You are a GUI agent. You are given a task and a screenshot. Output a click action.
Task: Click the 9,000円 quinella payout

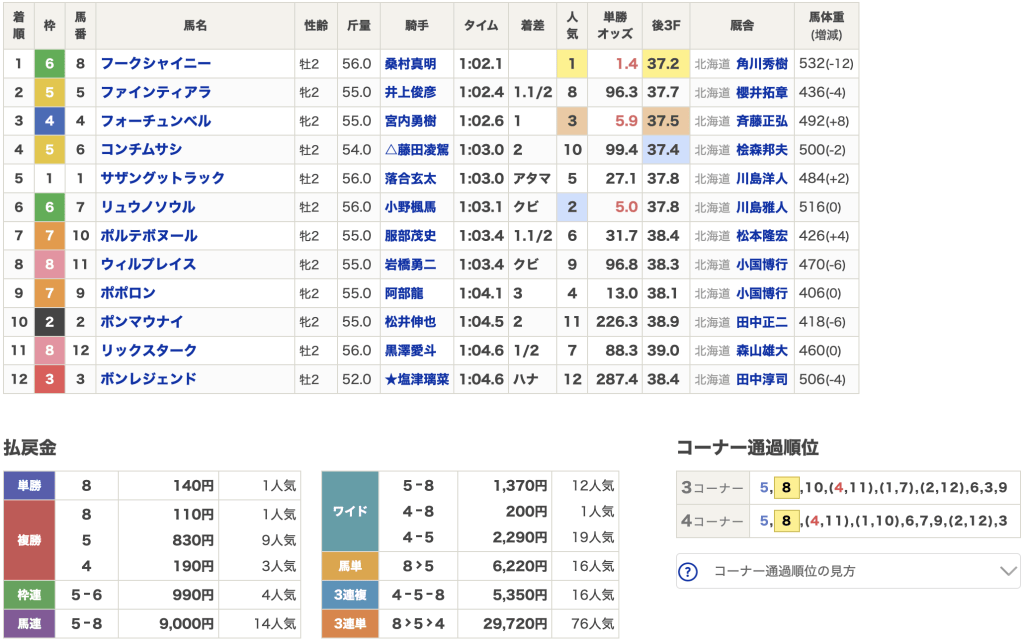tap(186, 624)
